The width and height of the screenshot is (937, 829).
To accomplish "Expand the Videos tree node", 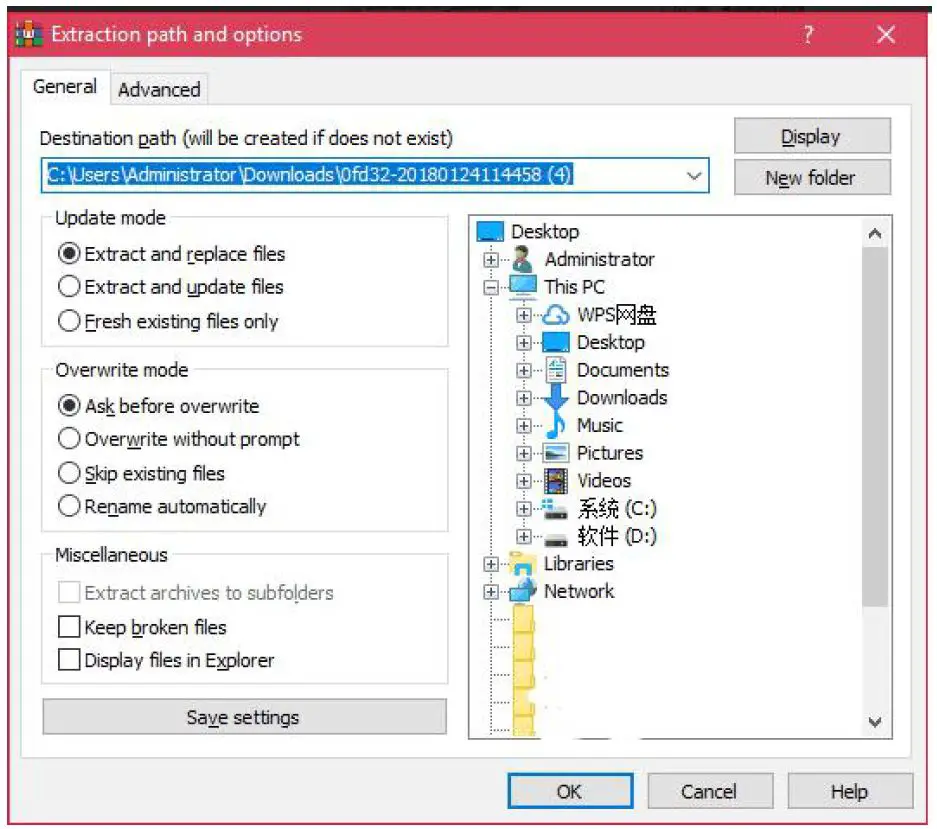I will (x=523, y=481).
